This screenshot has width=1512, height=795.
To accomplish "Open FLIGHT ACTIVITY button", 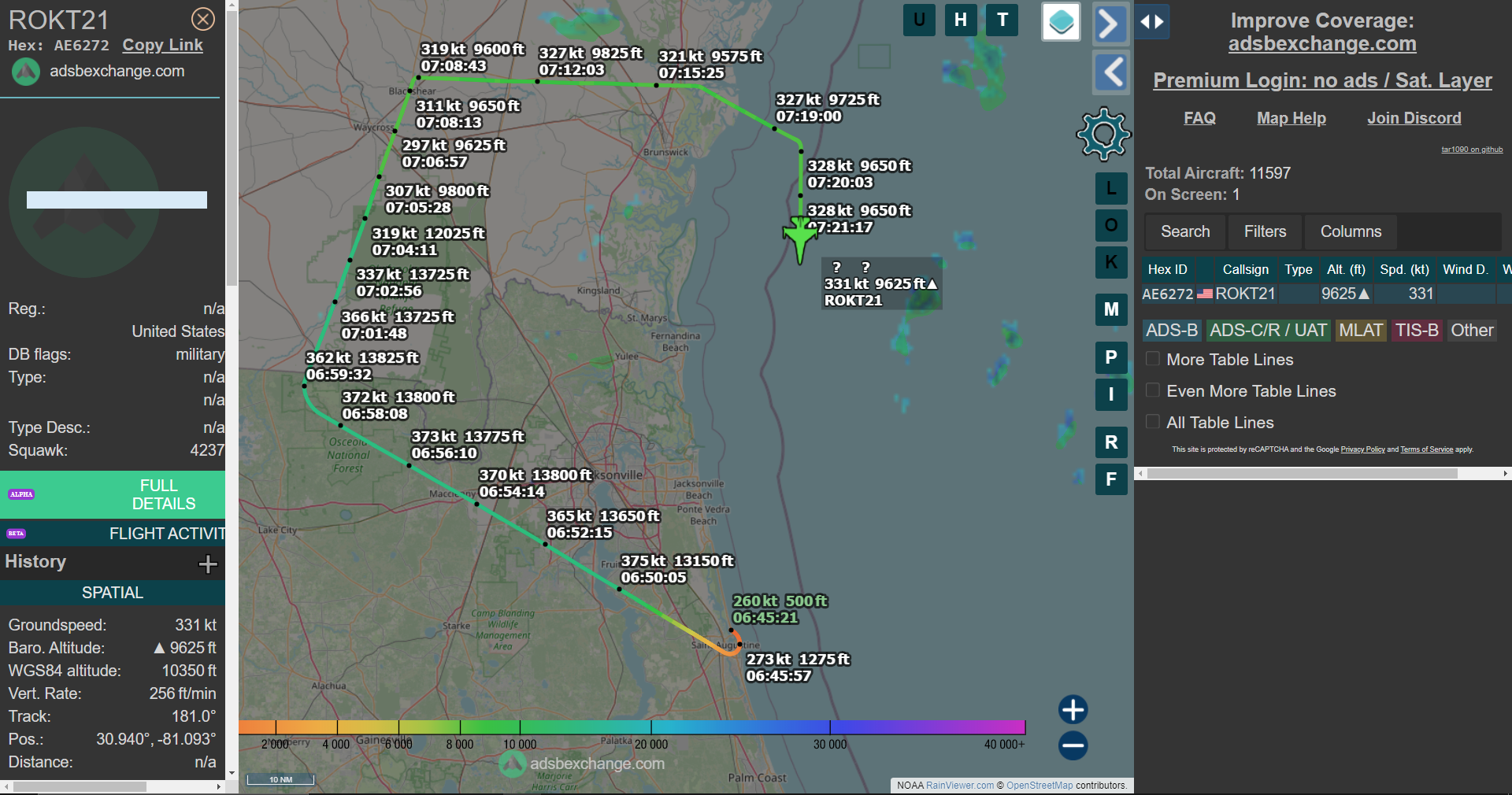I will click(x=113, y=534).
